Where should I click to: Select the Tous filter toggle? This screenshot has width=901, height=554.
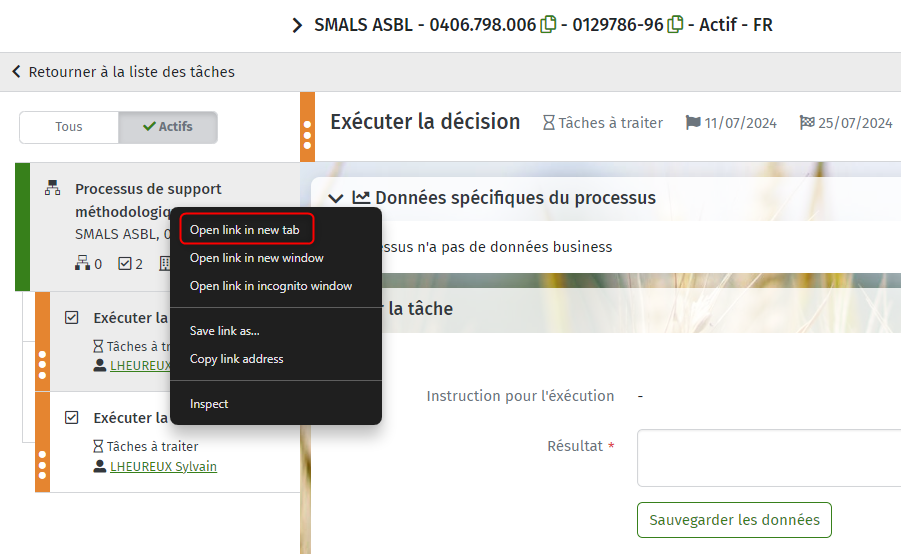click(69, 127)
